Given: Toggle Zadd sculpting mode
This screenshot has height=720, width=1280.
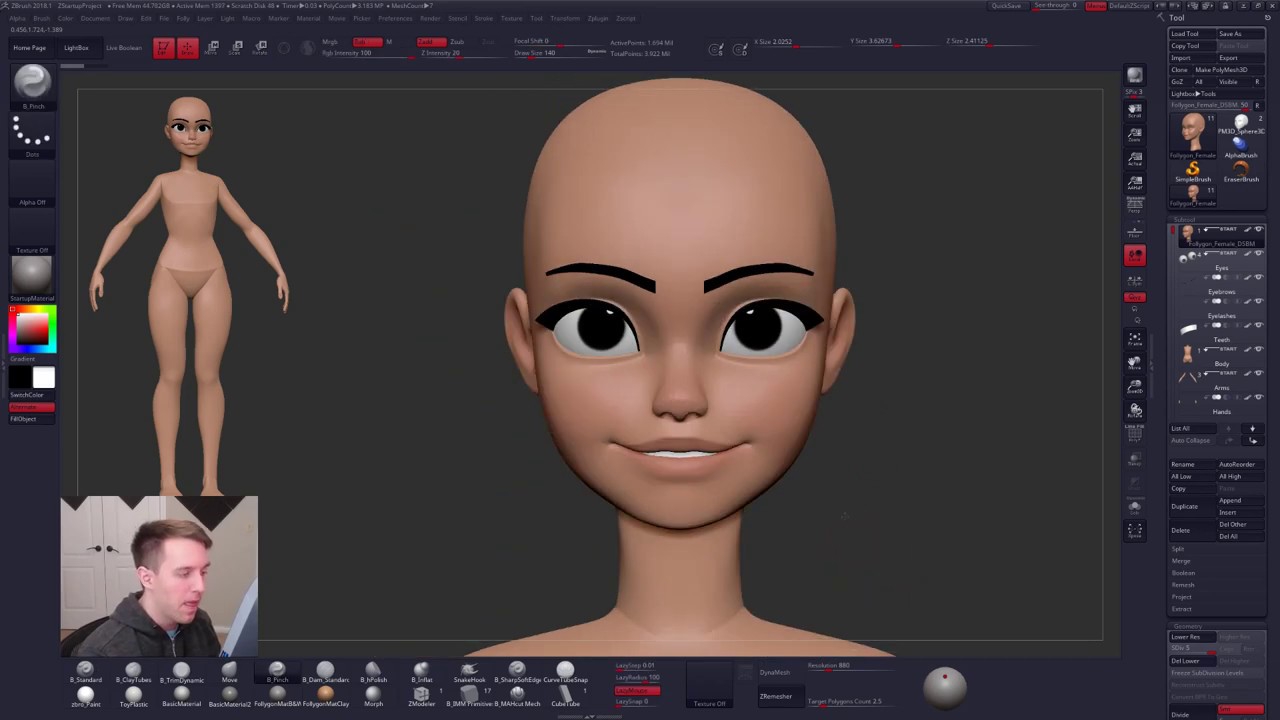Looking at the screenshot, I should click(x=431, y=42).
